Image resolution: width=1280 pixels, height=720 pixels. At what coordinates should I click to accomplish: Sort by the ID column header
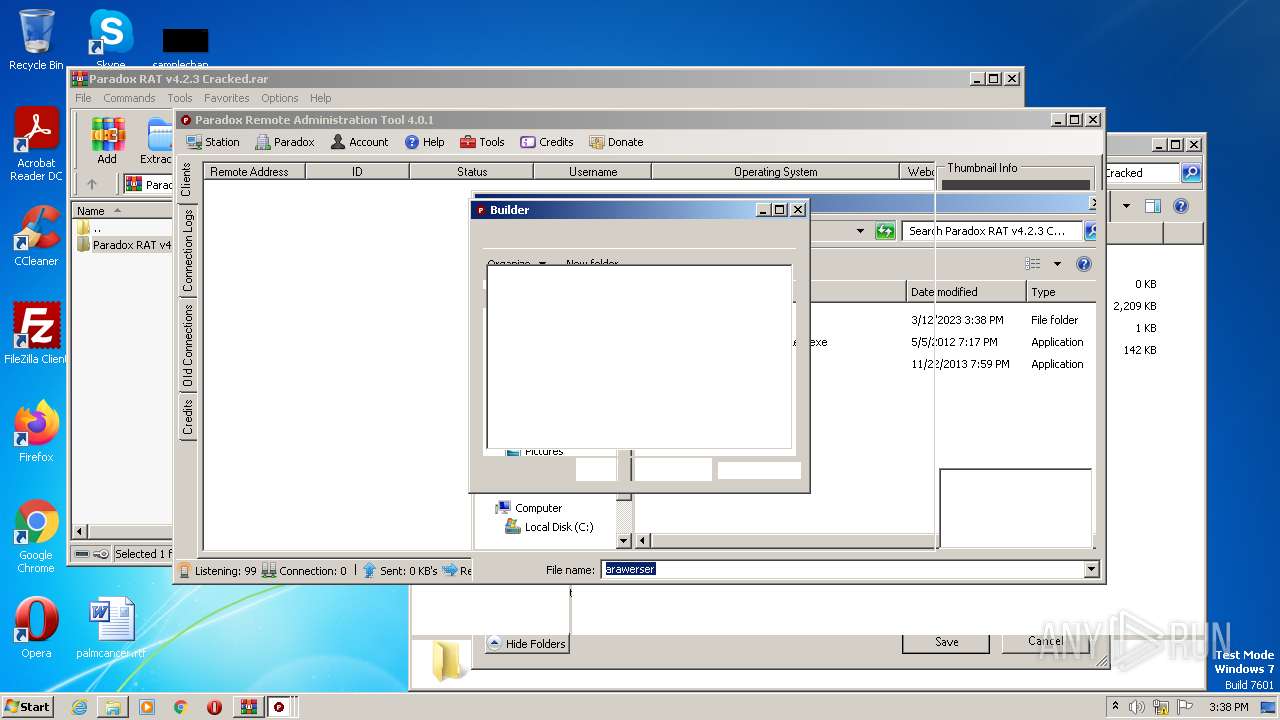pos(357,172)
